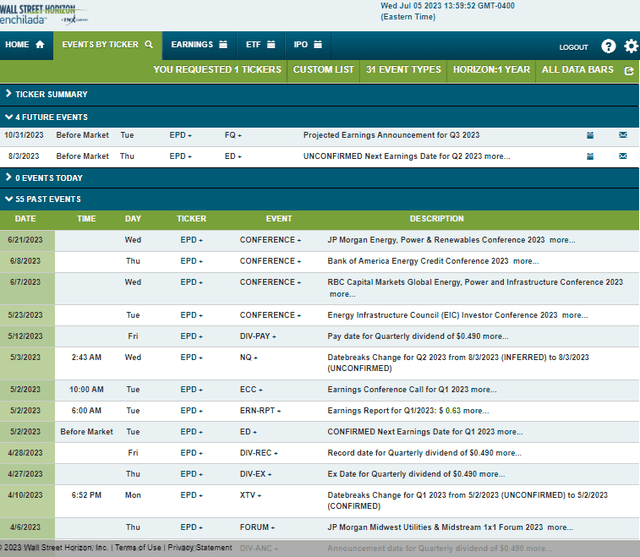Open the Earnings calendar tab
Image resolution: width=640 pixels, height=557 pixels.
tap(199, 44)
